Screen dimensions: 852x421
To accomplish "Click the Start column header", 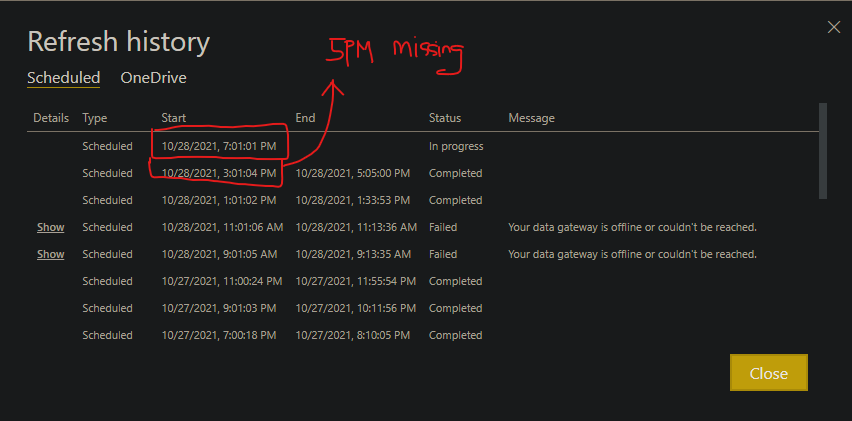I will pos(173,118).
